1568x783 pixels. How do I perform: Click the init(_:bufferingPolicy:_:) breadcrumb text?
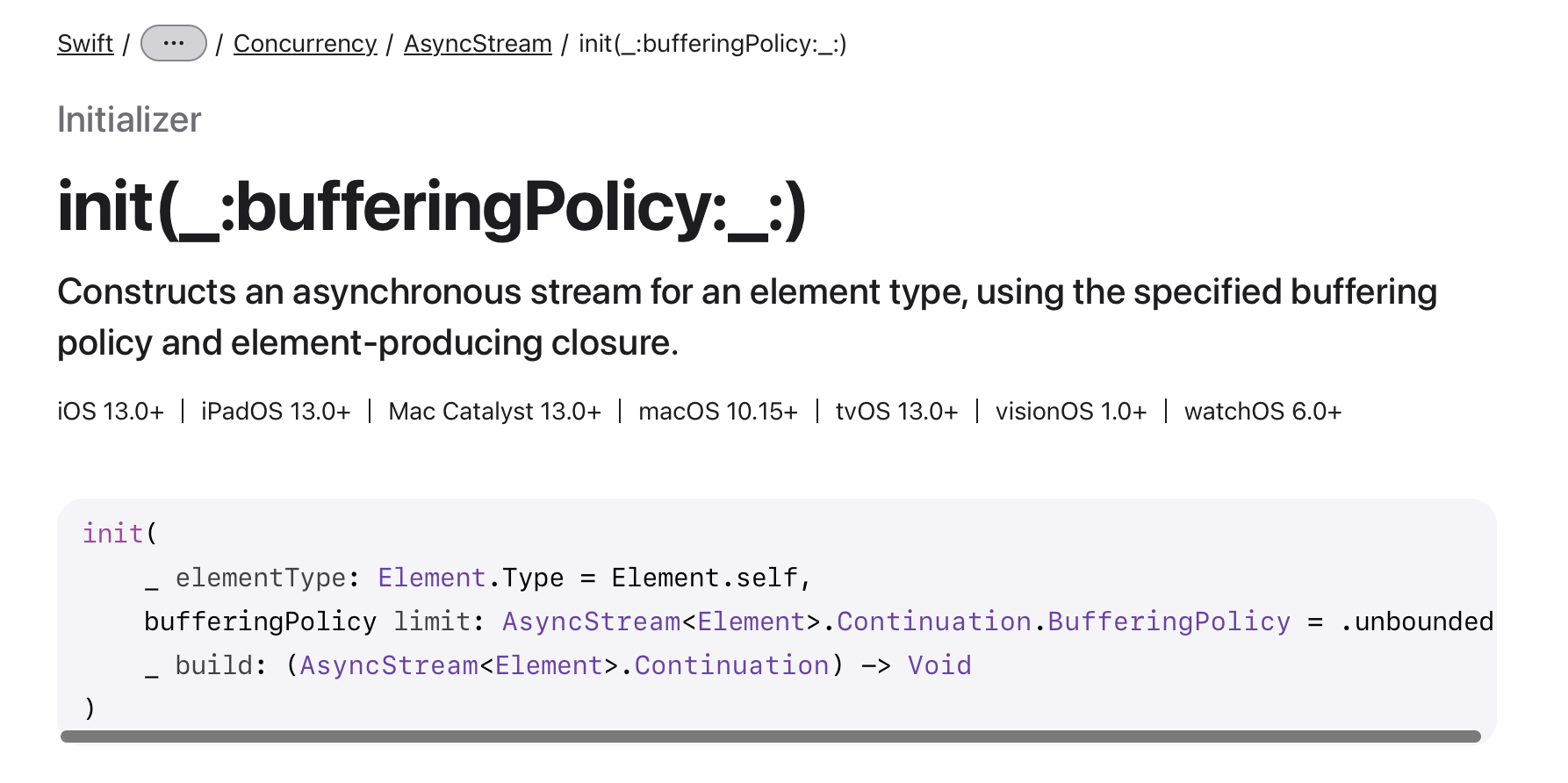(x=713, y=43)
